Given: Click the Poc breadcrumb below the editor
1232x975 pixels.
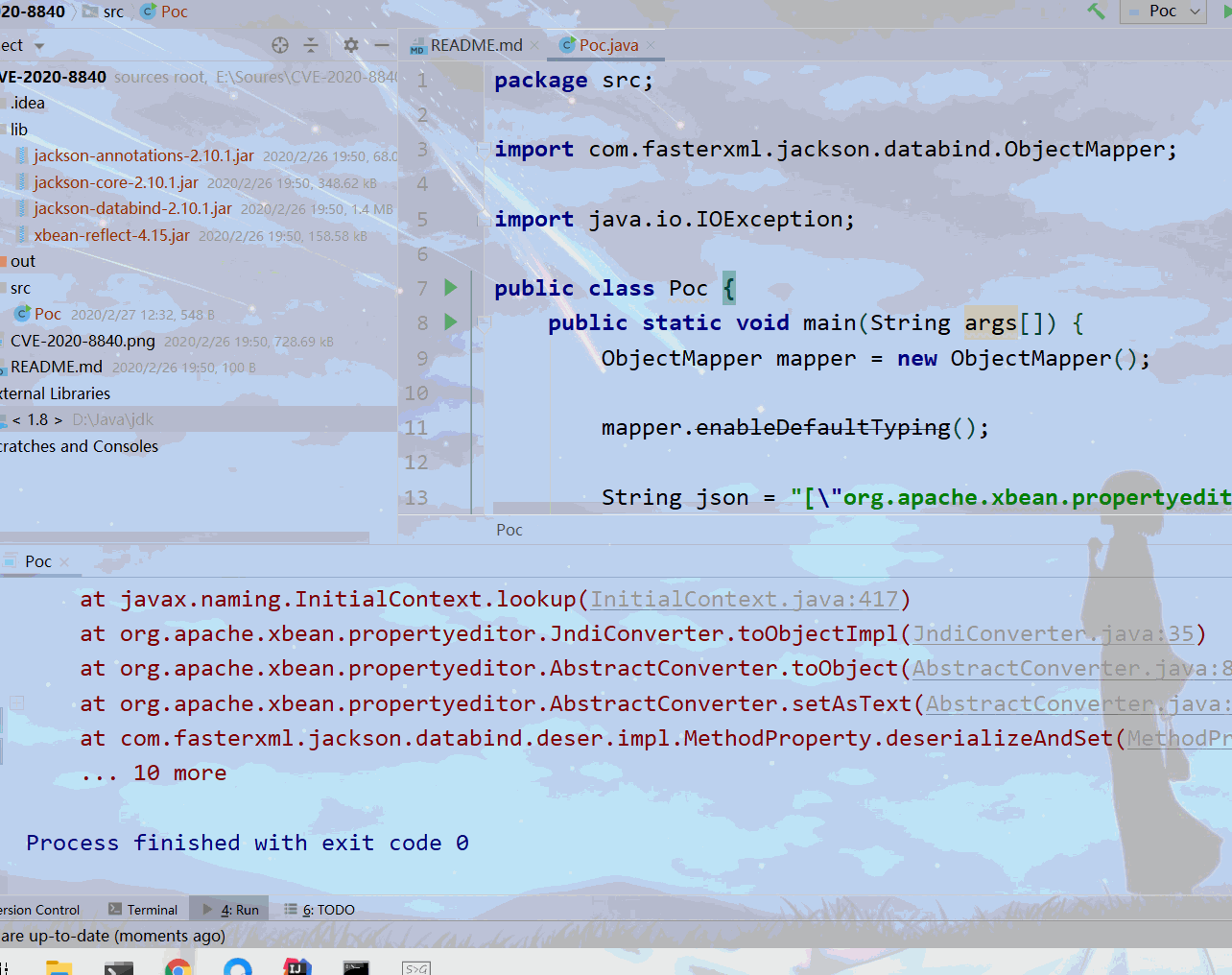Looking at the screenshot, I should [509, 530].
